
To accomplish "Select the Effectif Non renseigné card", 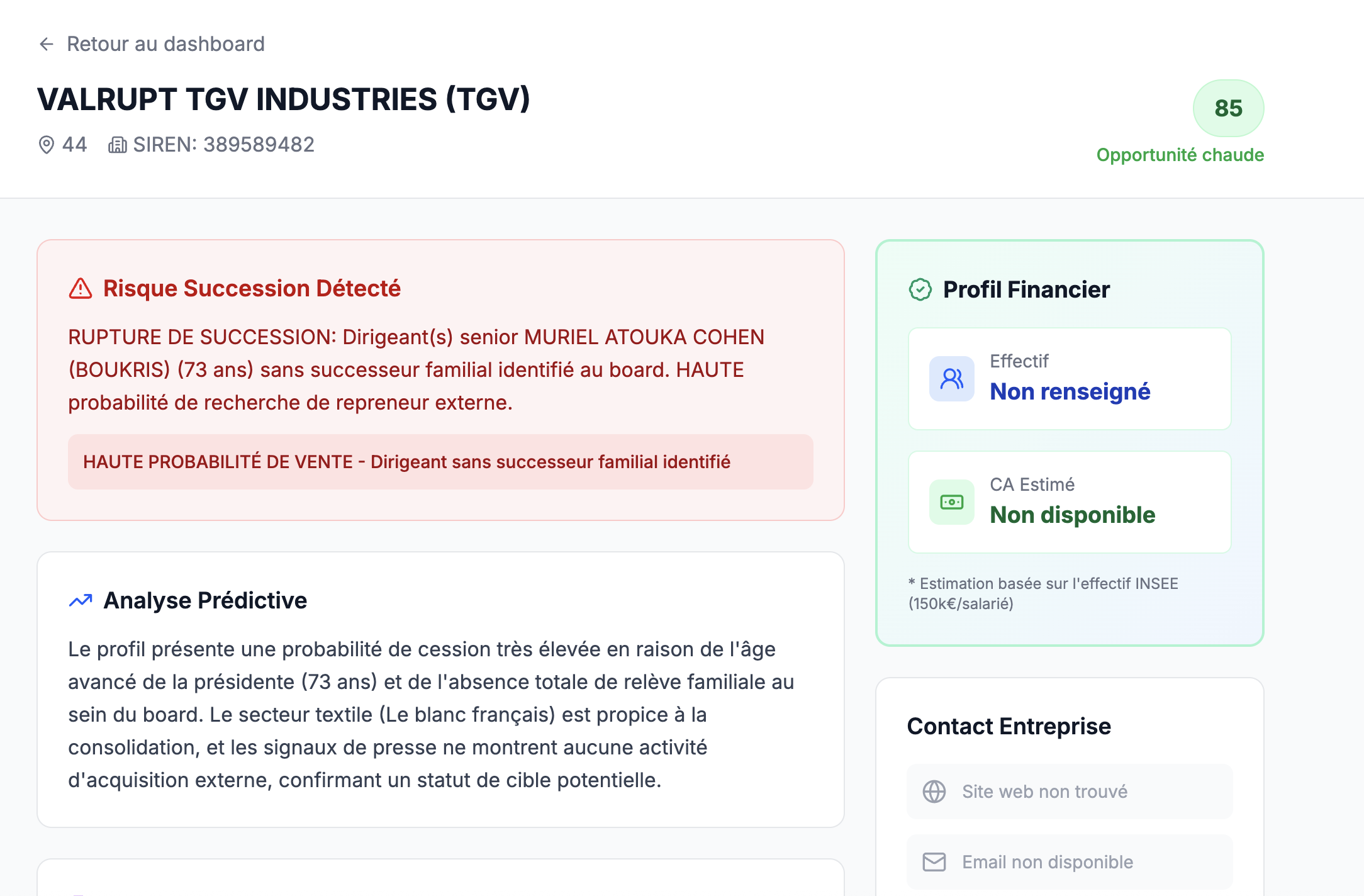I will pyautogui.click(x=1070, y=379).
